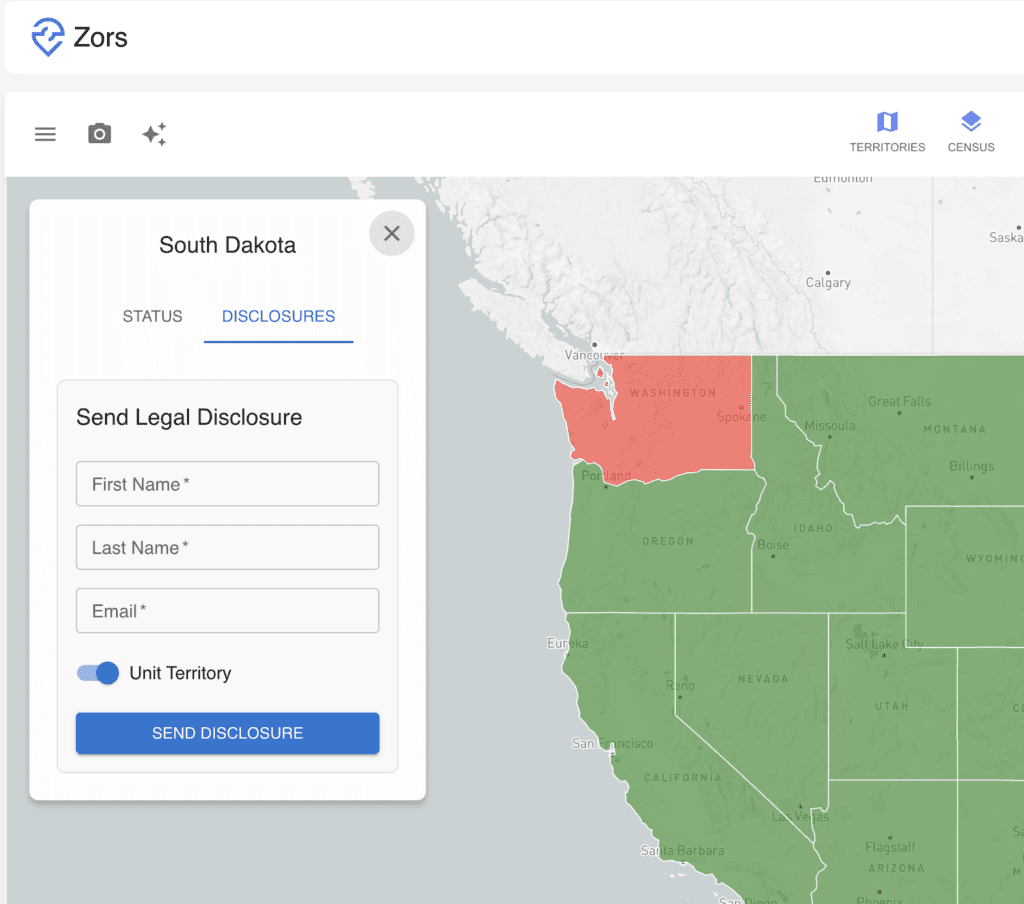Image resolution: width=1024 pixels, height=904 pixels.
Task: Click the First Name input field
Action: pyautogui.click(x=227, y=483)
